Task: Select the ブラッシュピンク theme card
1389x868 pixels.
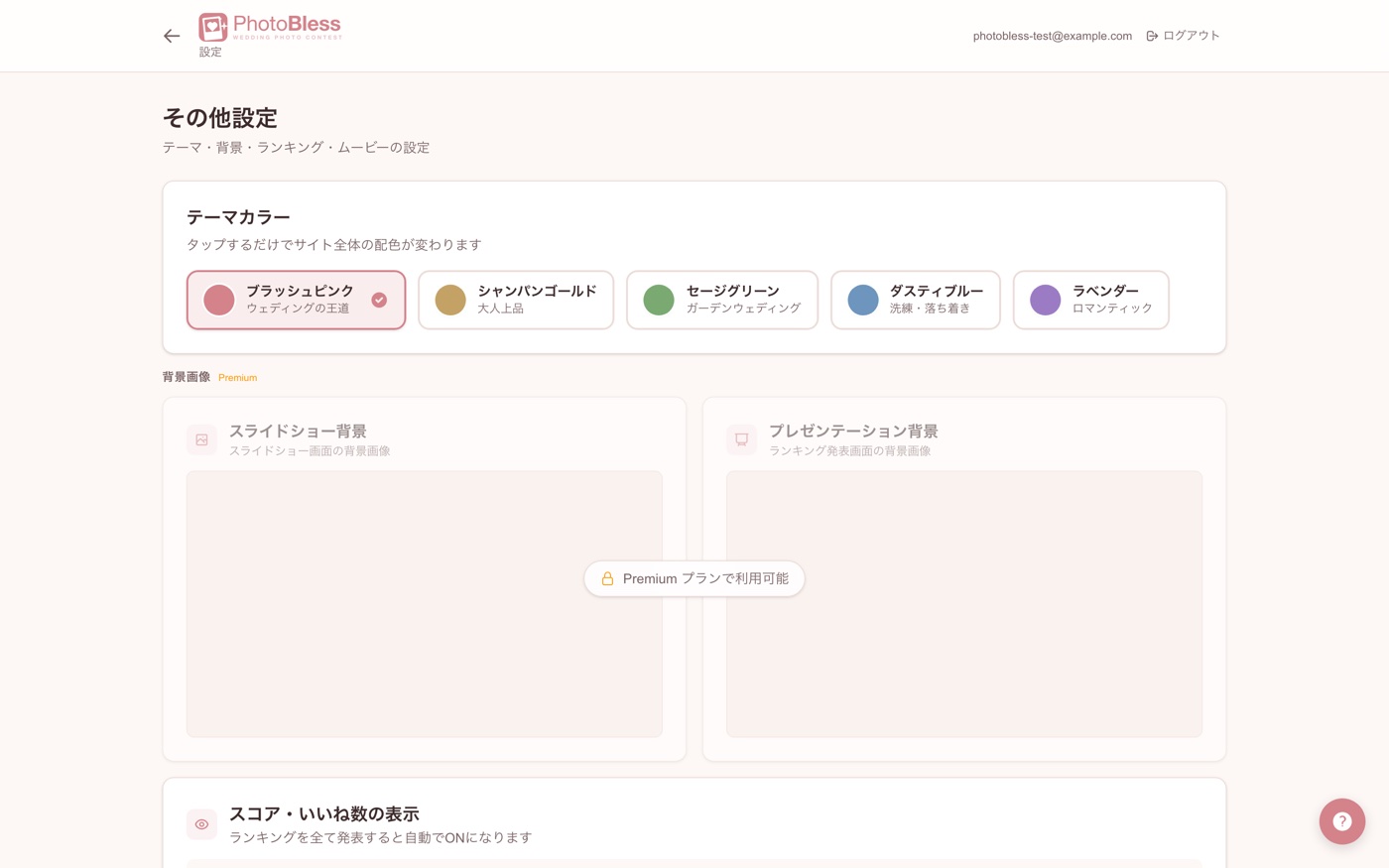Action: tap(297, 300)
